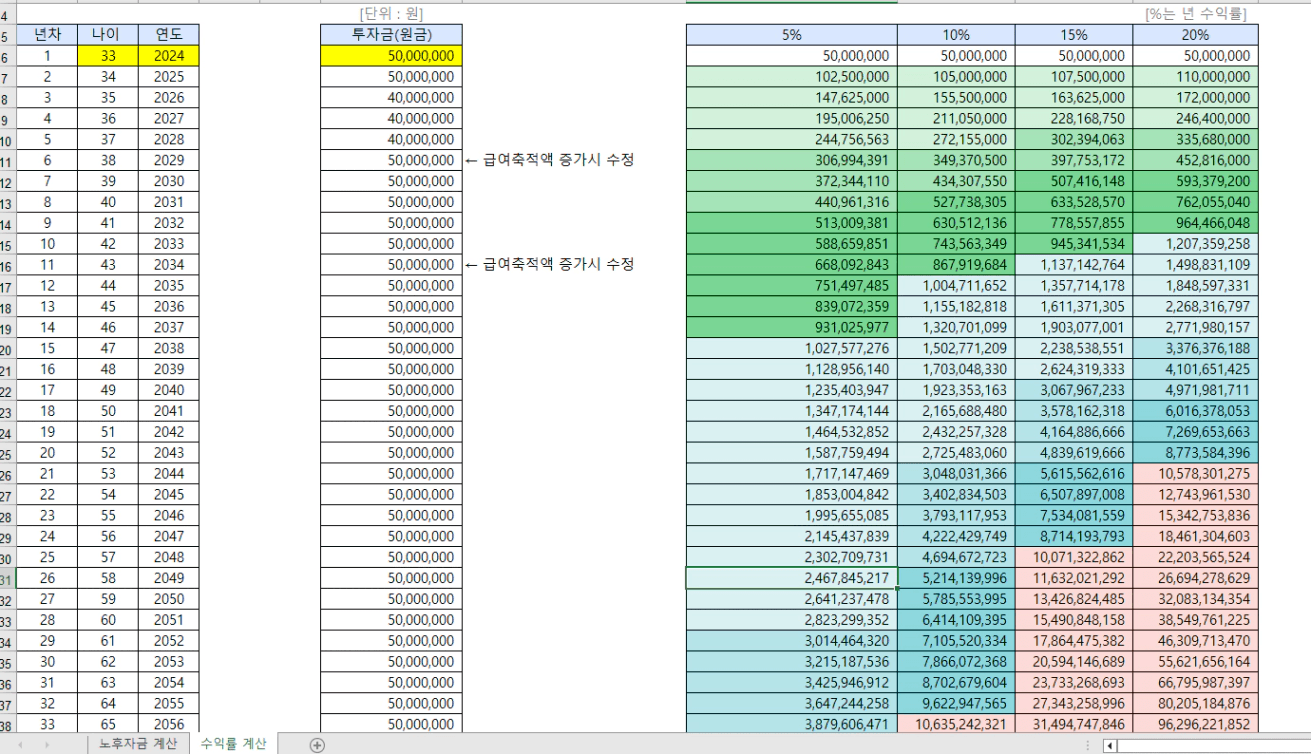Select the cell 244,756,563
This screenshot has height=754, width=1311.
[792, 140]
